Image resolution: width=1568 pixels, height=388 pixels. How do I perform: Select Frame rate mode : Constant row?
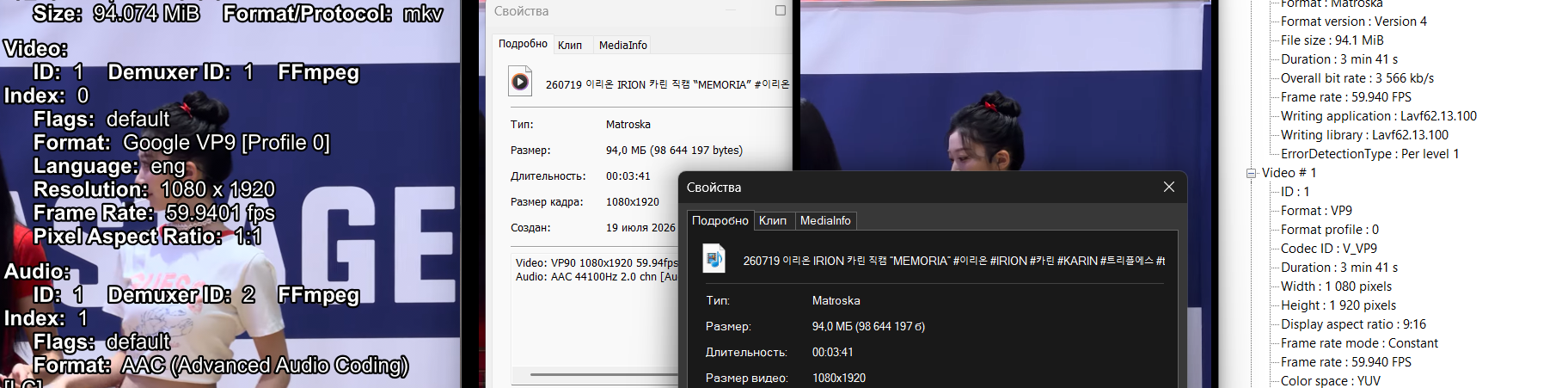click(x=1360, y=343)
